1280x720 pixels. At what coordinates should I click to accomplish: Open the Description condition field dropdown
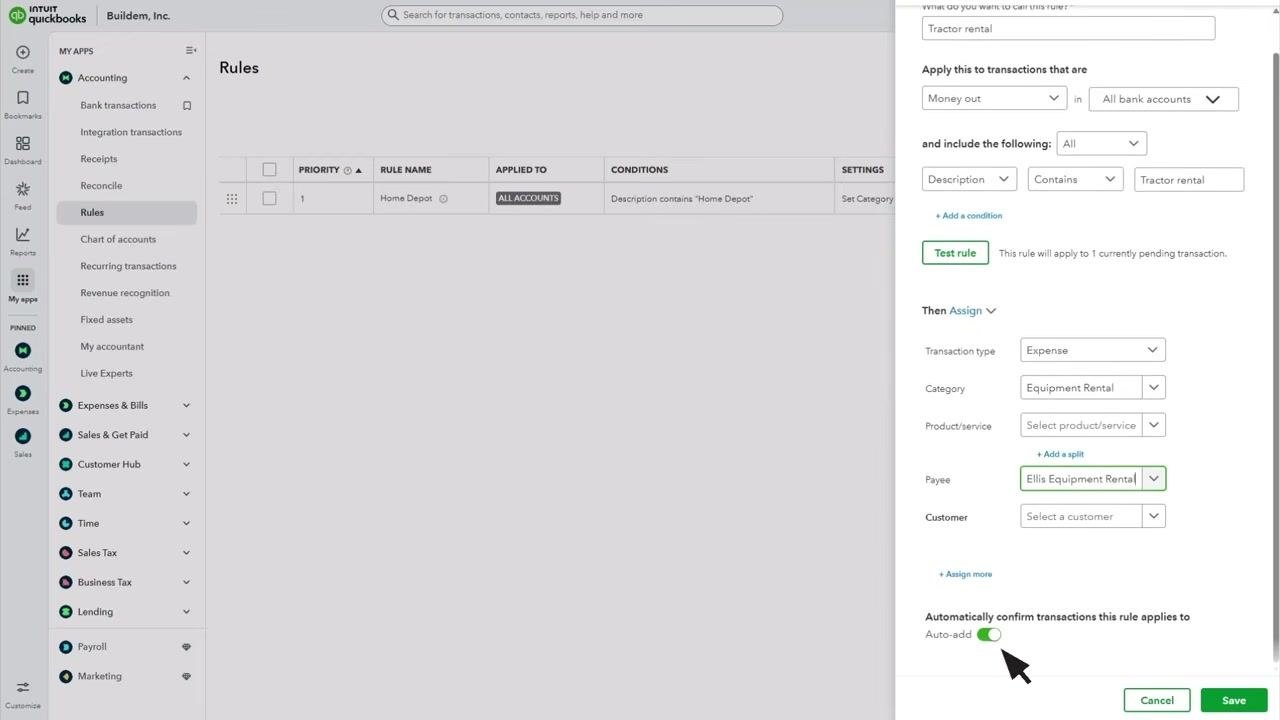tap(969, 179)
